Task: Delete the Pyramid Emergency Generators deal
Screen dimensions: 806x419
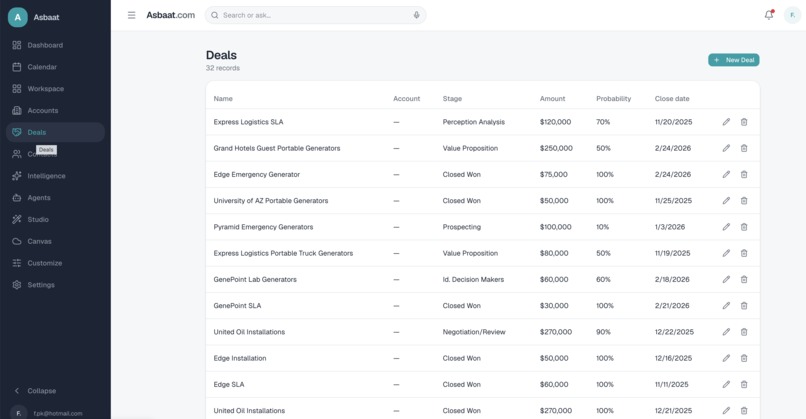Action: point(744,227)
